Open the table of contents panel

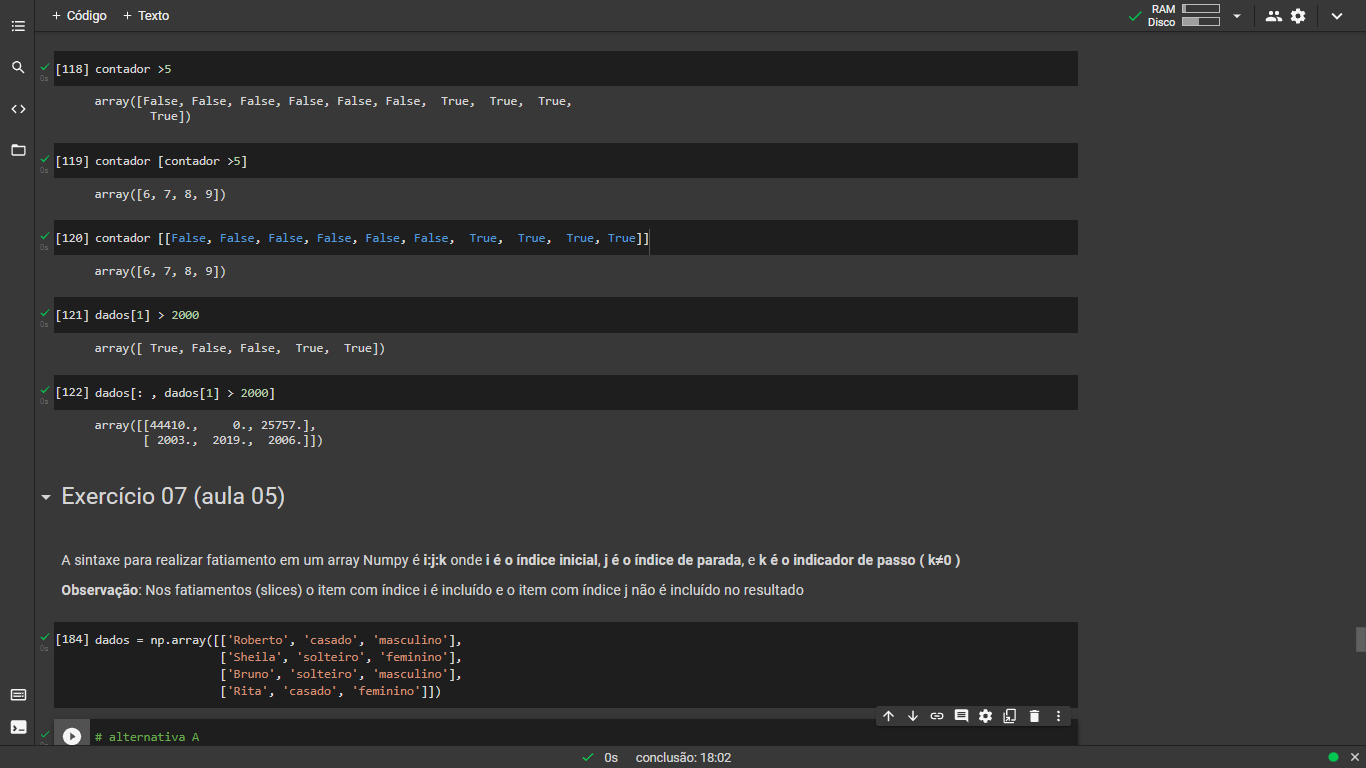click(18, 26)
